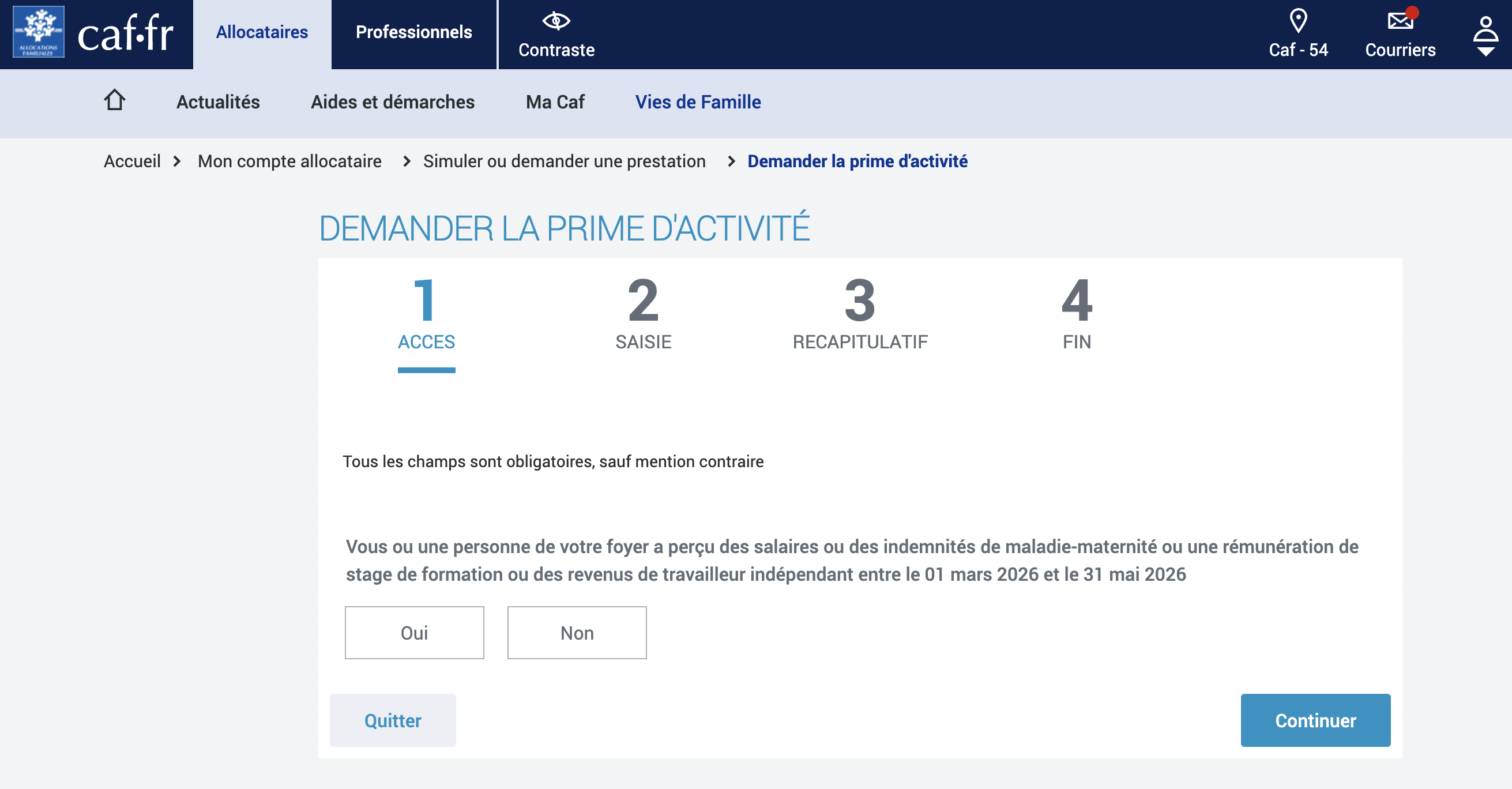1512x789 pixels.
Task: Open the Caf - 54 location pin
Action: click(1297, 34)
